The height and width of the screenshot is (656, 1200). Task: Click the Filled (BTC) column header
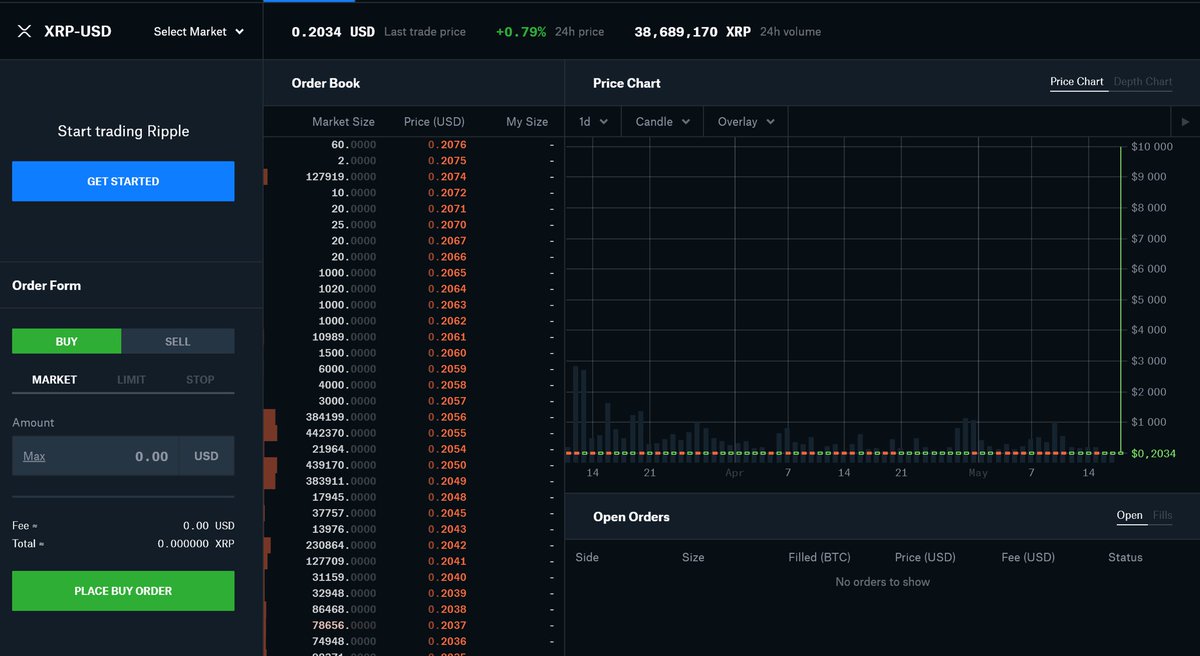pyautogui.click(x=819, y=557)
